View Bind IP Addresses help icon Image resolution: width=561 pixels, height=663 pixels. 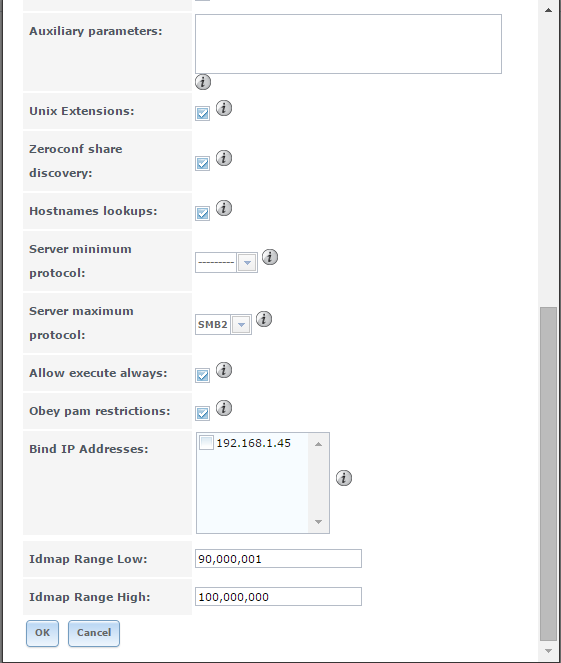pos(344,478)
